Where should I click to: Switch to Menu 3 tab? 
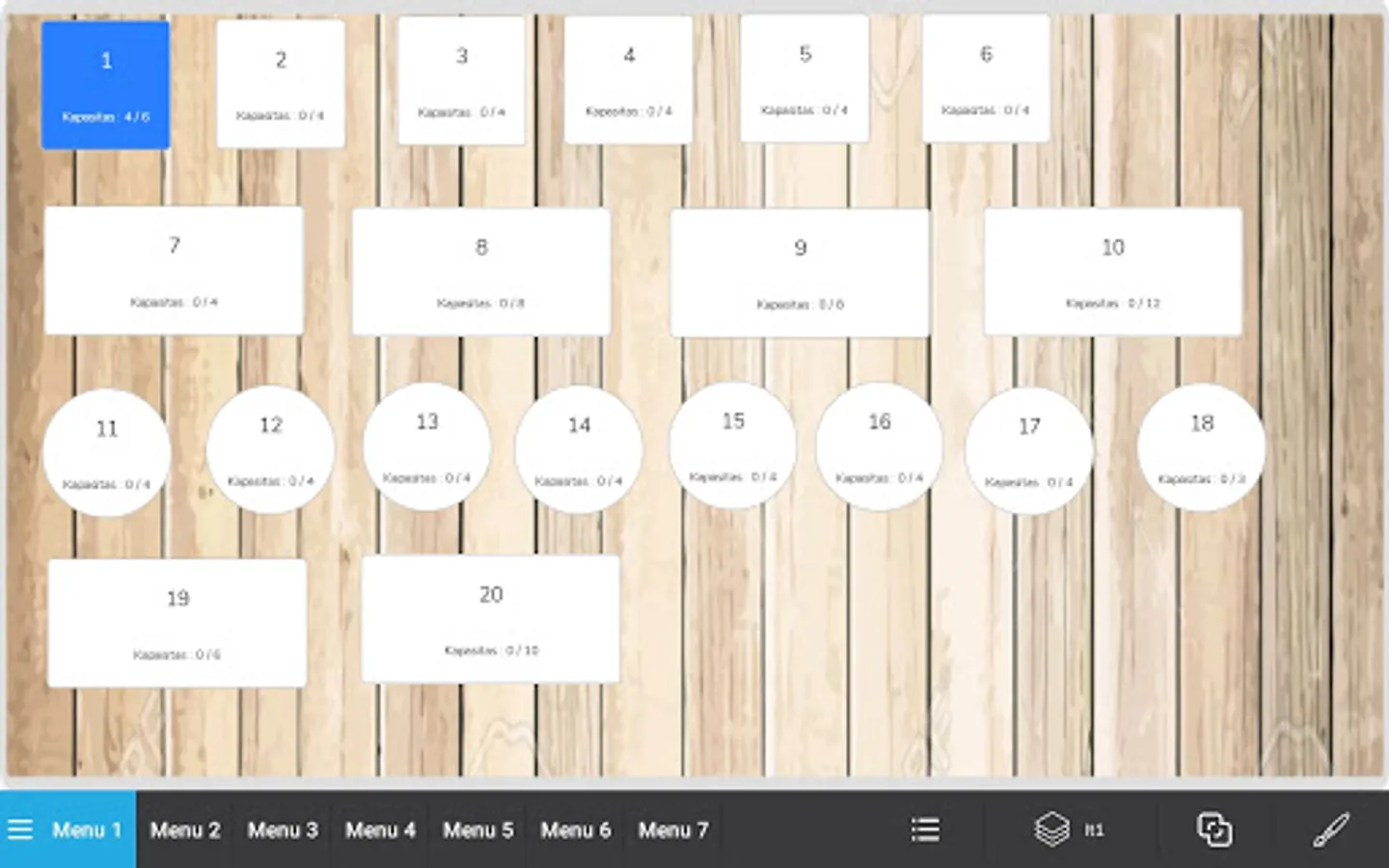tap(283, 829)
